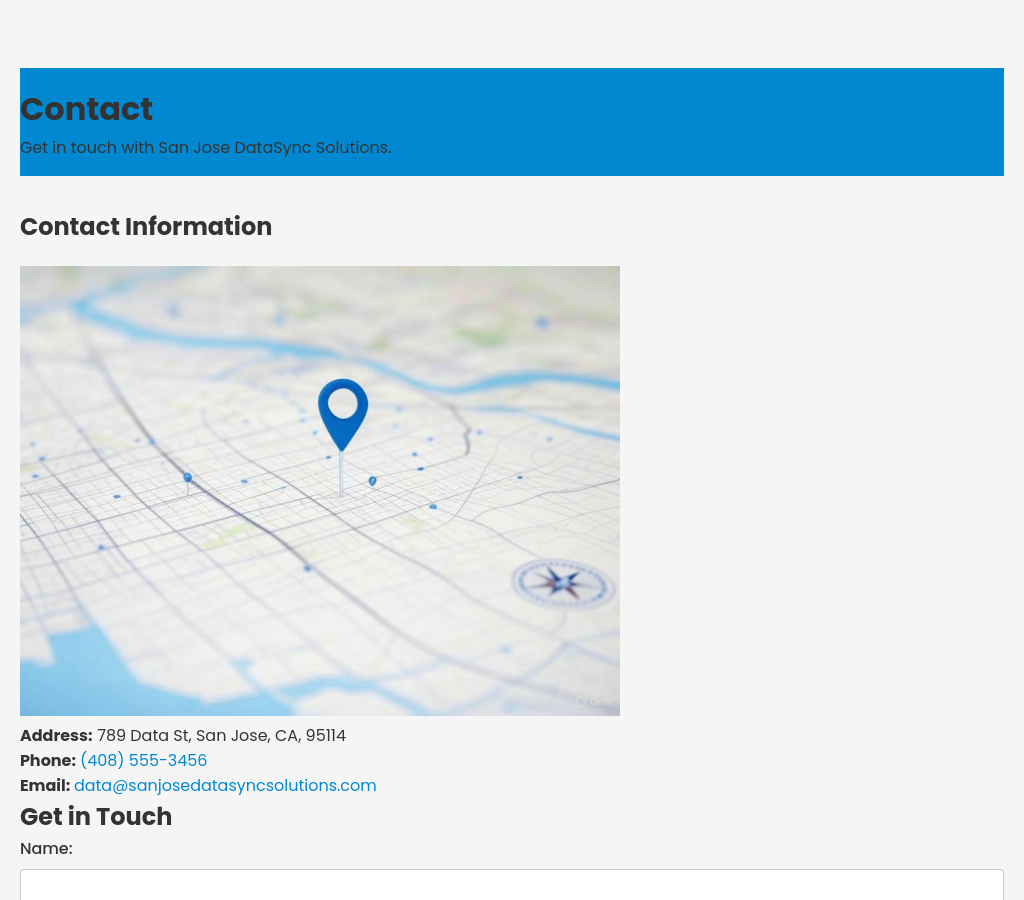Click the white hole inside the location pin
1024x900 pixels.
[x=343, y=403]
